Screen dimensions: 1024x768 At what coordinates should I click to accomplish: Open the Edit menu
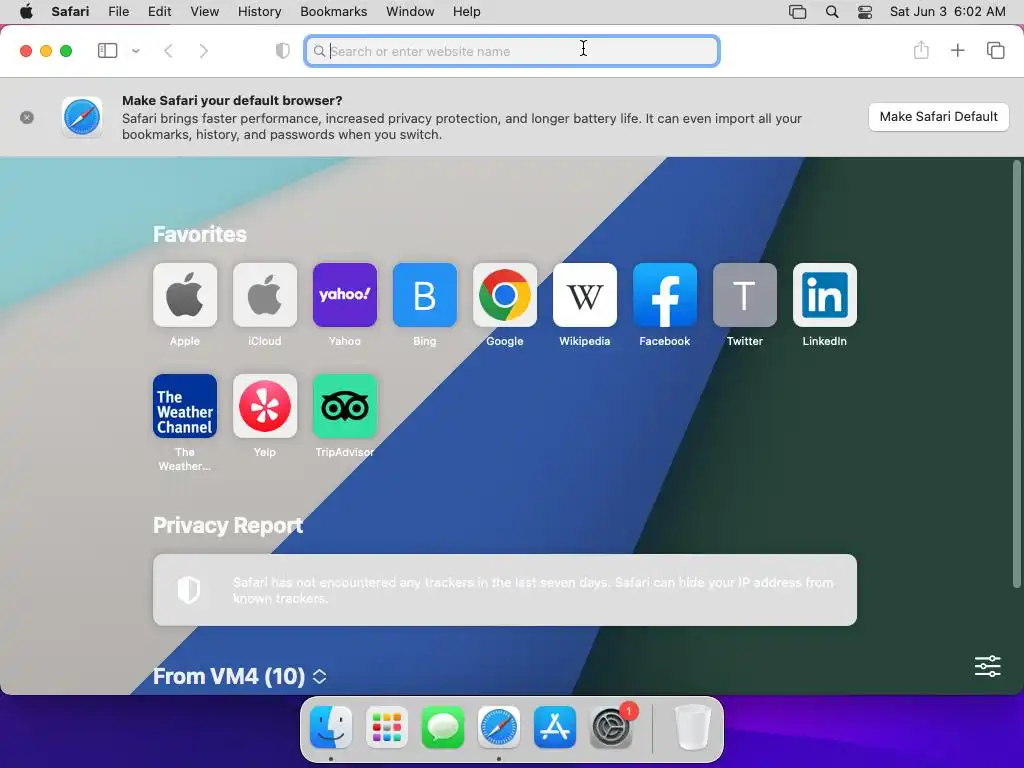tap(159, 12)
